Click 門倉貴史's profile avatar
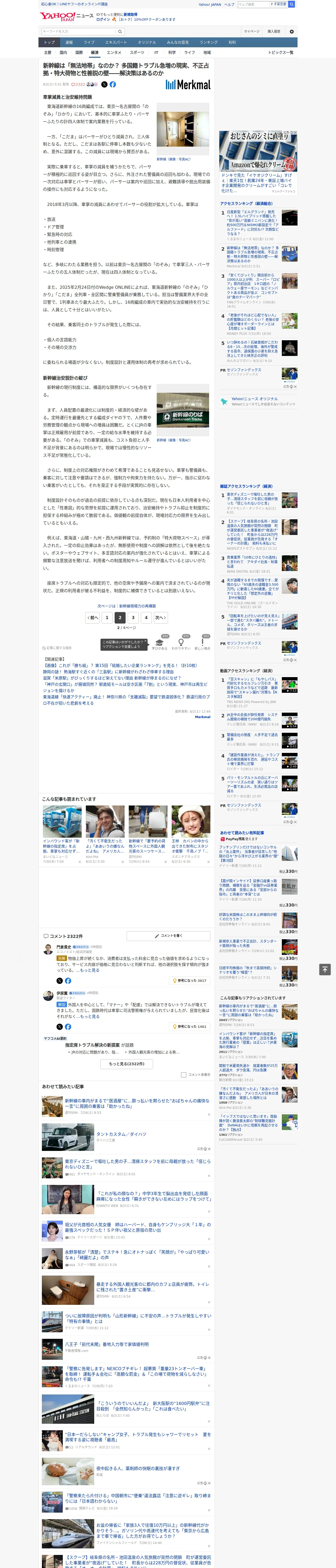Screen dimensions: 336x1568 (48, 950)
